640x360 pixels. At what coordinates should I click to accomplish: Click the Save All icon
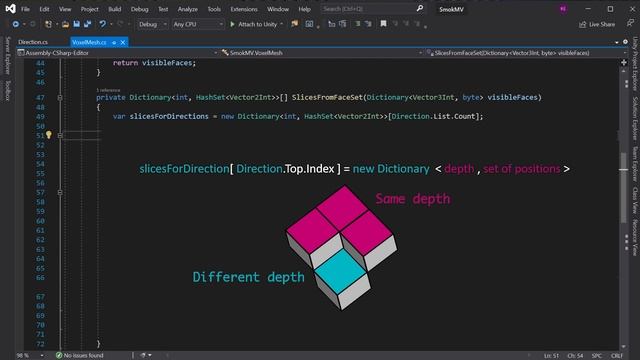[x=87, y=24]
